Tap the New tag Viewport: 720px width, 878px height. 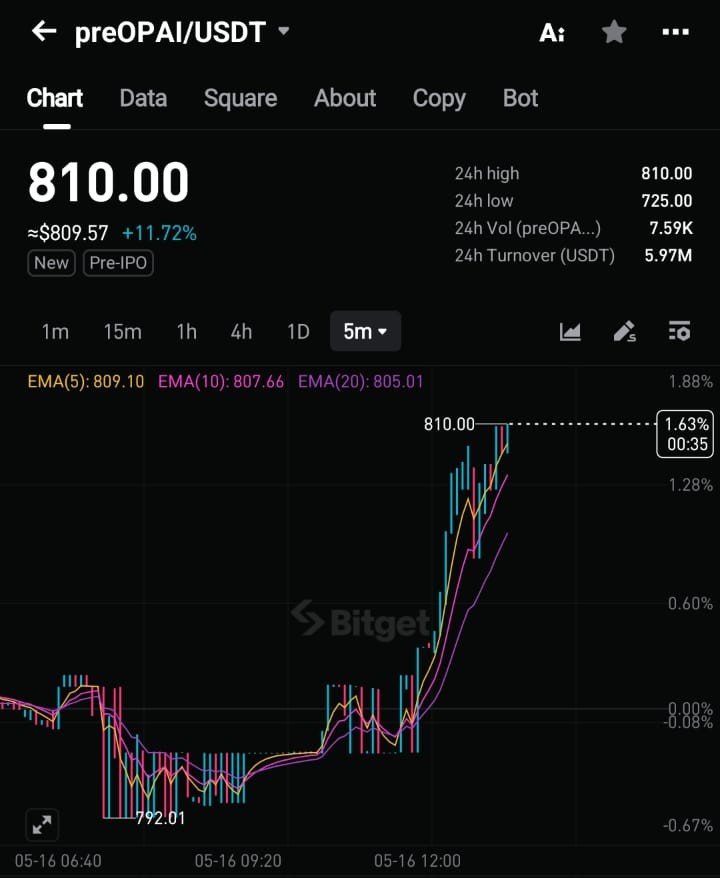[52, 263]
